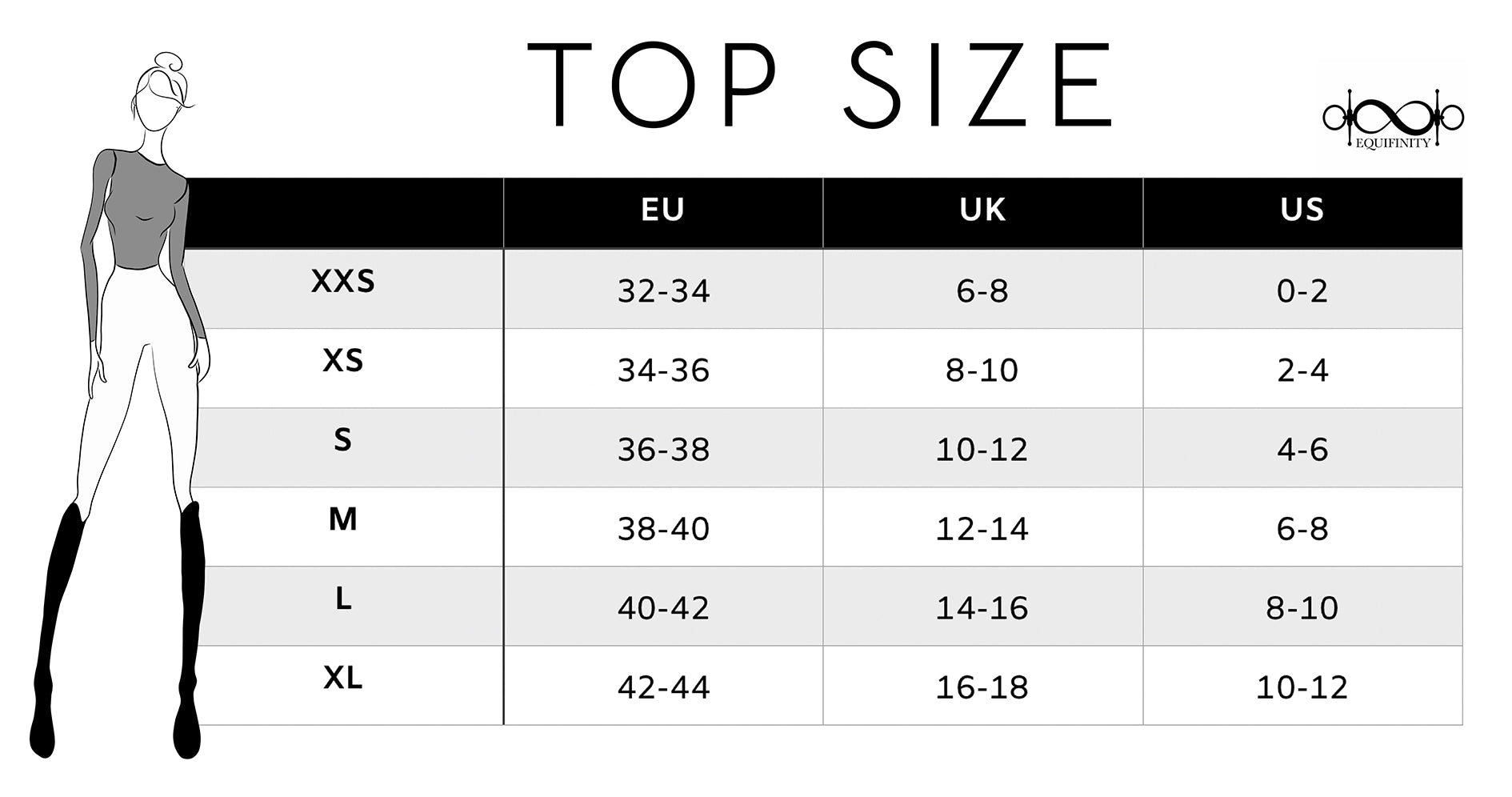Image resolution: width=1512 pixels, height=797 pixels.
Task: Pick the L size row label
Action: 343,599
